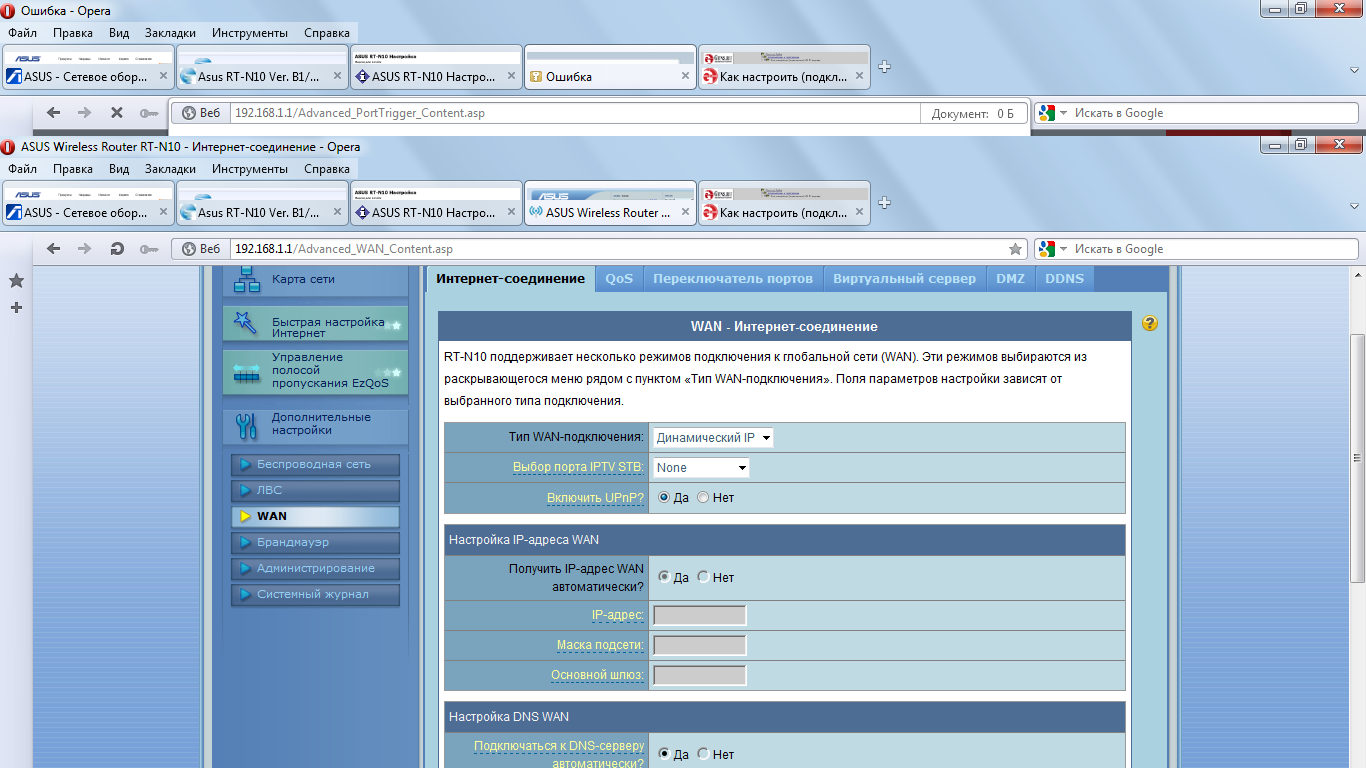Stop page loading in the Ошибка window

point(116,113)
